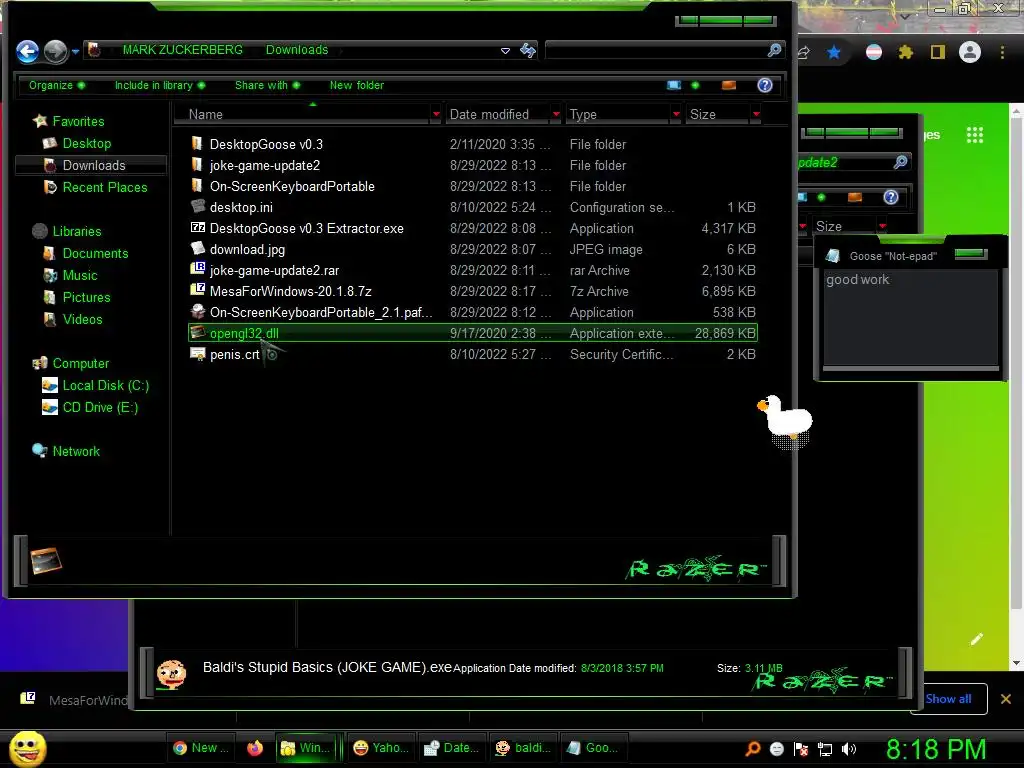
Task: Open Name column filter dropdown
Action: [436, 114]
